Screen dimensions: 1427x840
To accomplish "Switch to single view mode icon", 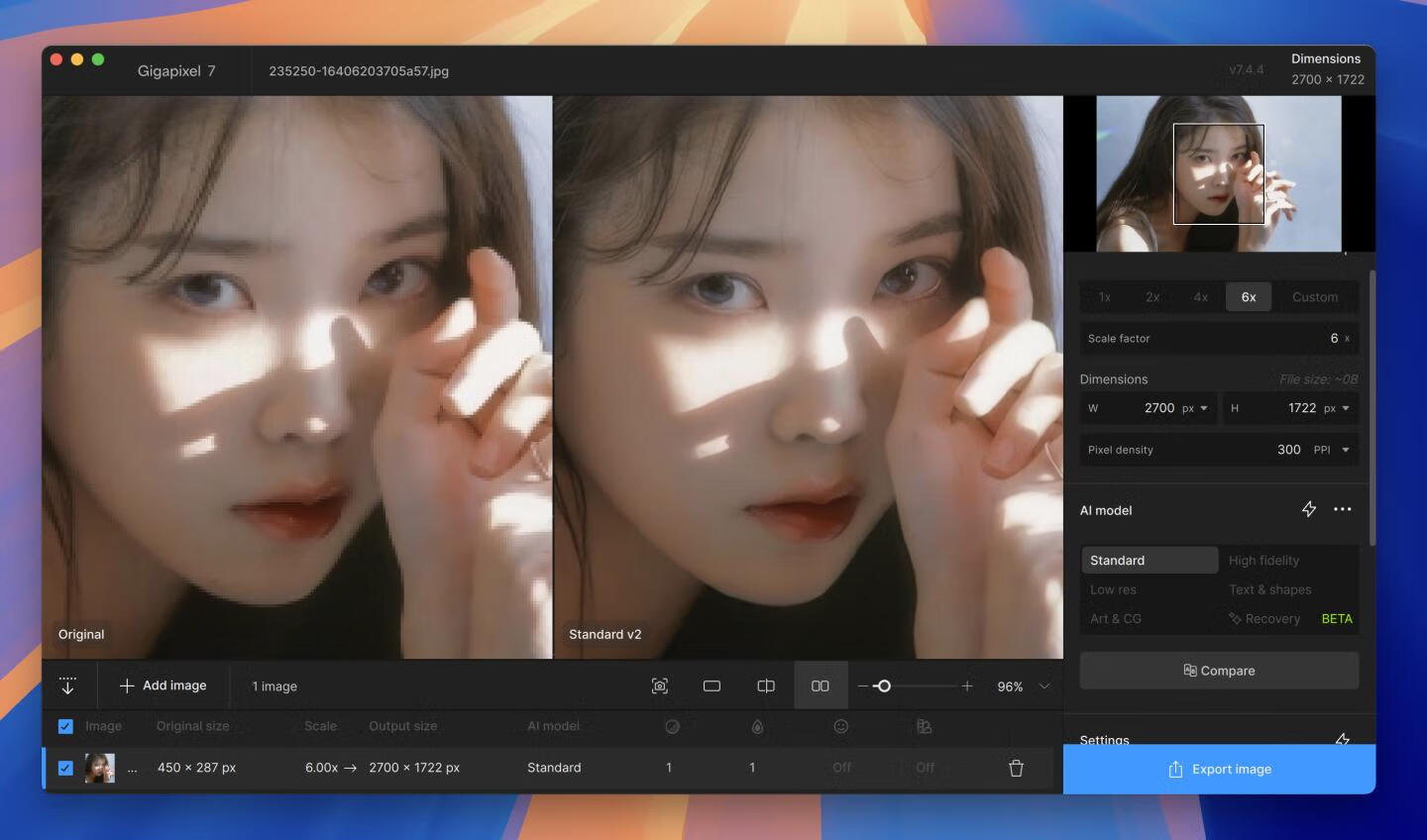I will [x=712, y=685].
